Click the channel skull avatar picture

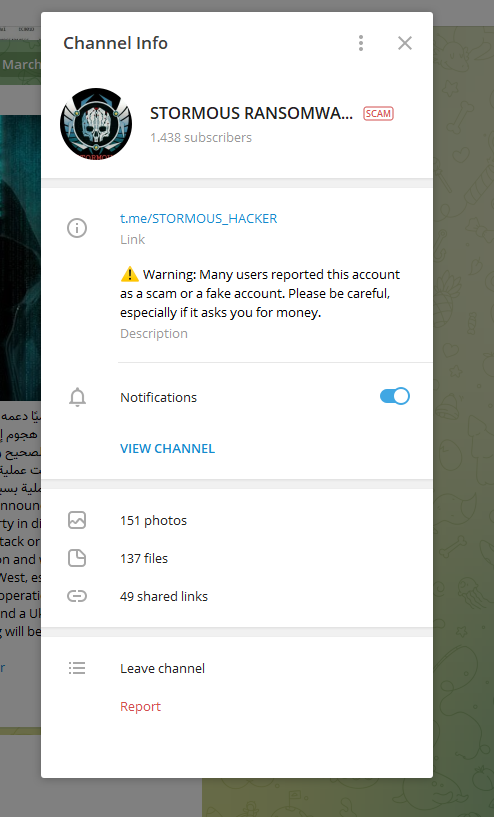(x=96, y=124)
